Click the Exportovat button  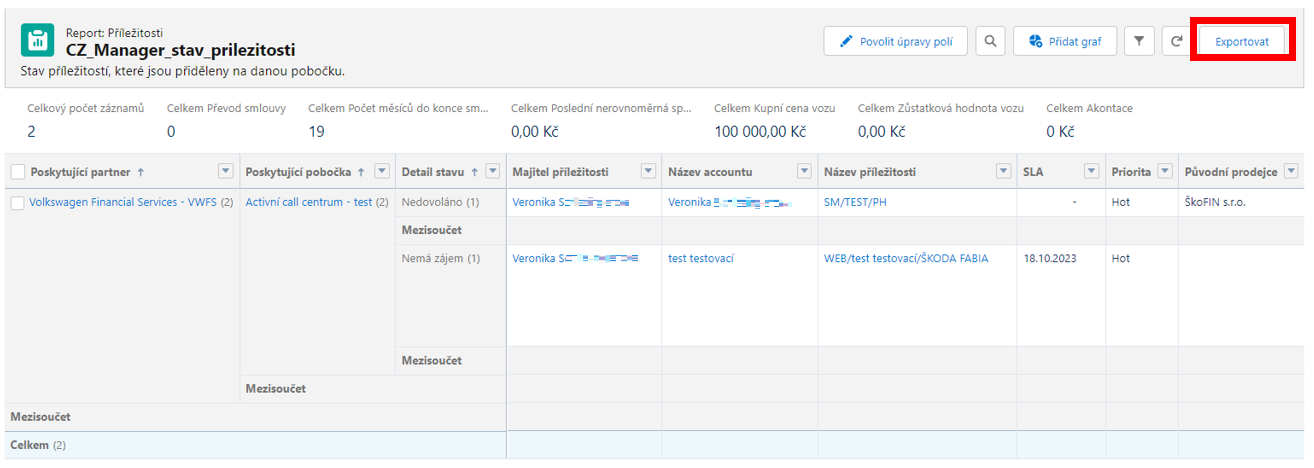(1241, 41)
